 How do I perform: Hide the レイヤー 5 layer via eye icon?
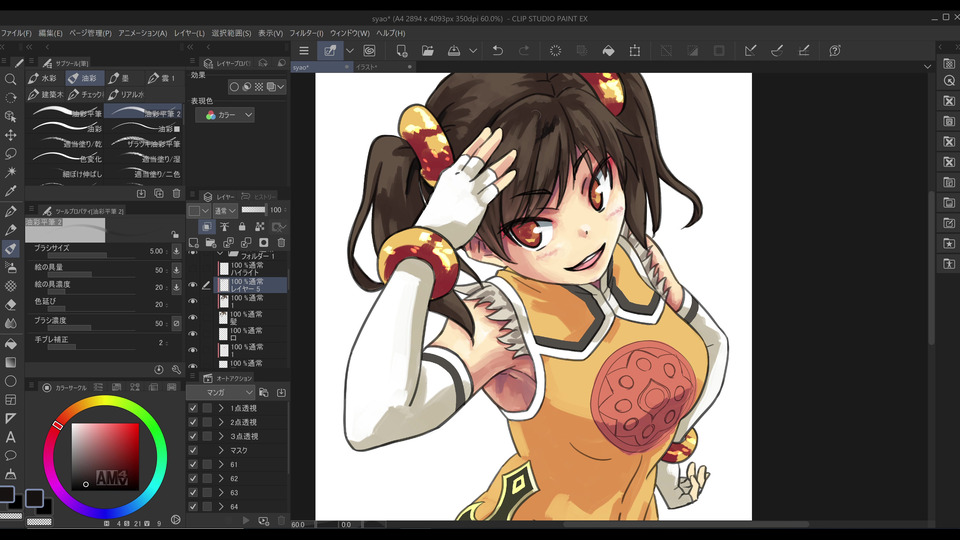(193, 285)
